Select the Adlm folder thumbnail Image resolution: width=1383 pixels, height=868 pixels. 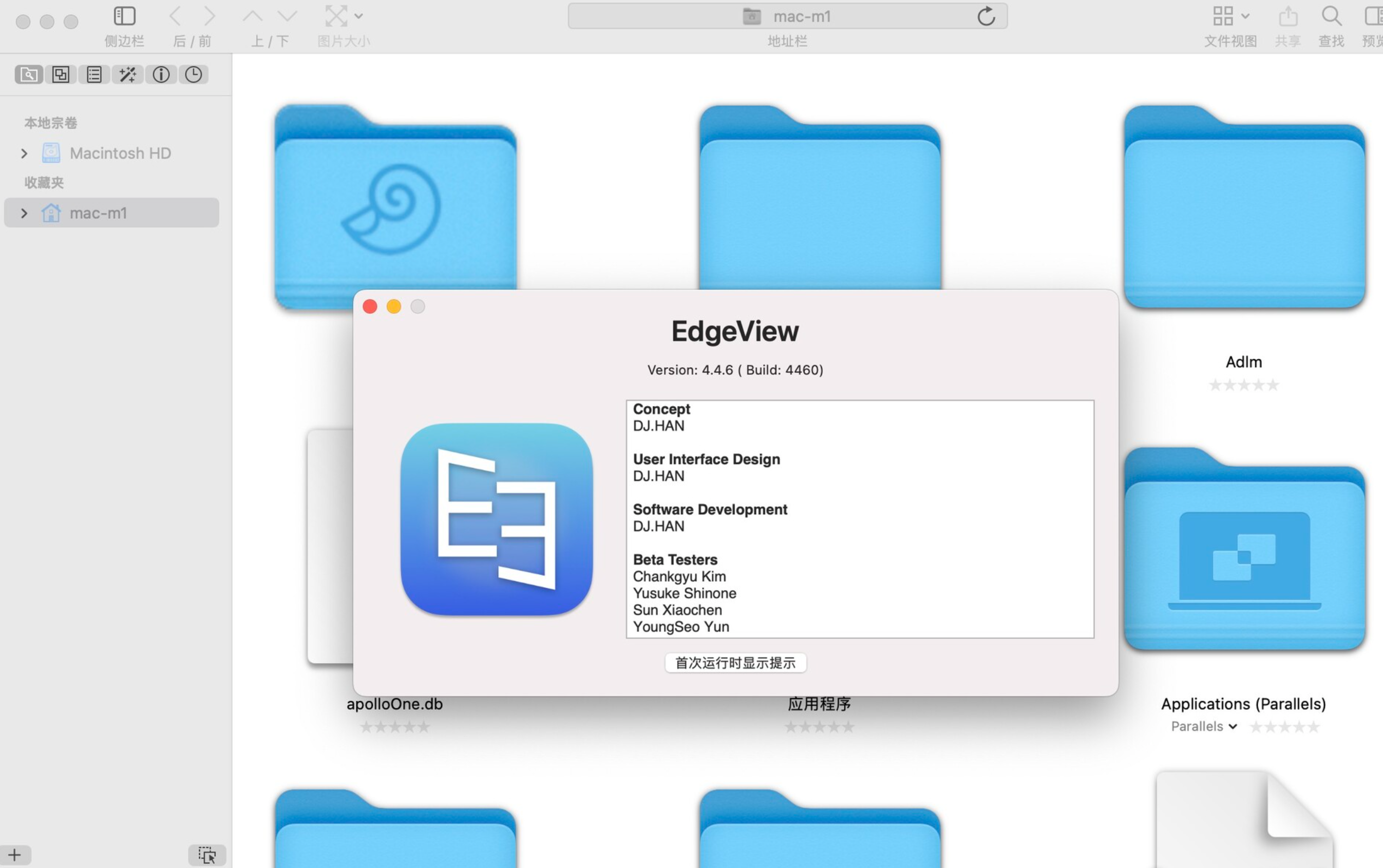pyautogui.click(x=1244, y=207)
